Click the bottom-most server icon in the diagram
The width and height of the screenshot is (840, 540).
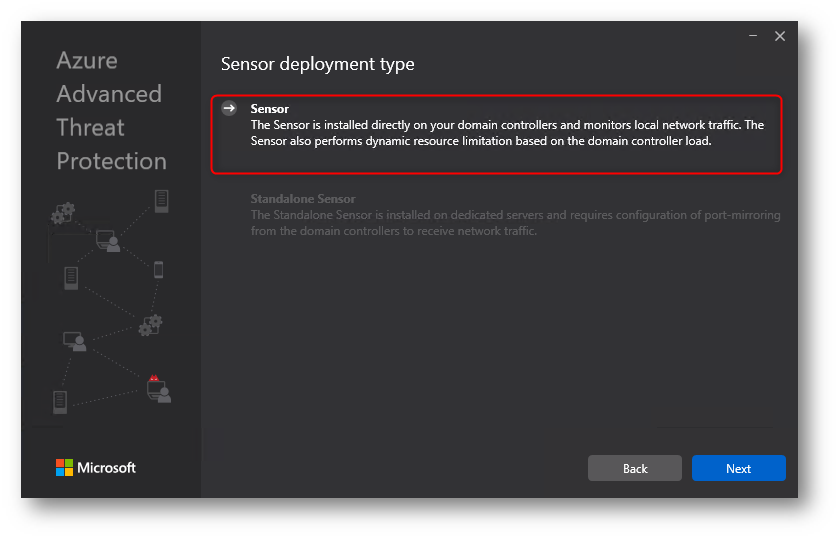tap(60, 402)
